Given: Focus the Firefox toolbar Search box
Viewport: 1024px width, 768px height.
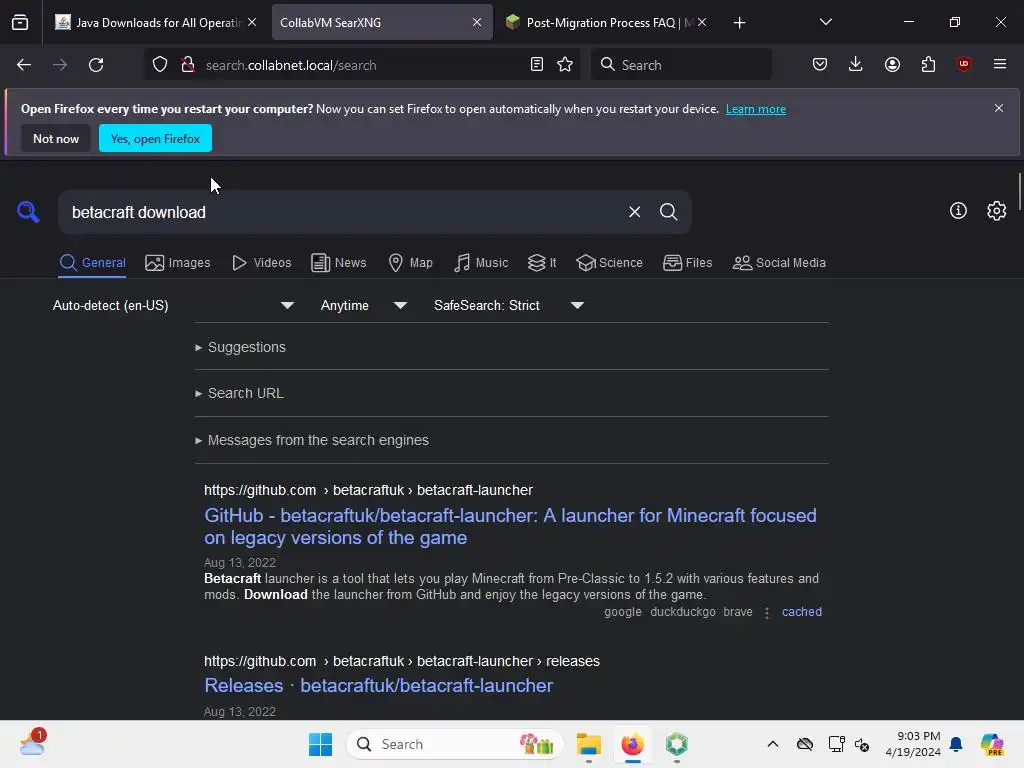Looking at the screenshot, I should coord(681,65).
